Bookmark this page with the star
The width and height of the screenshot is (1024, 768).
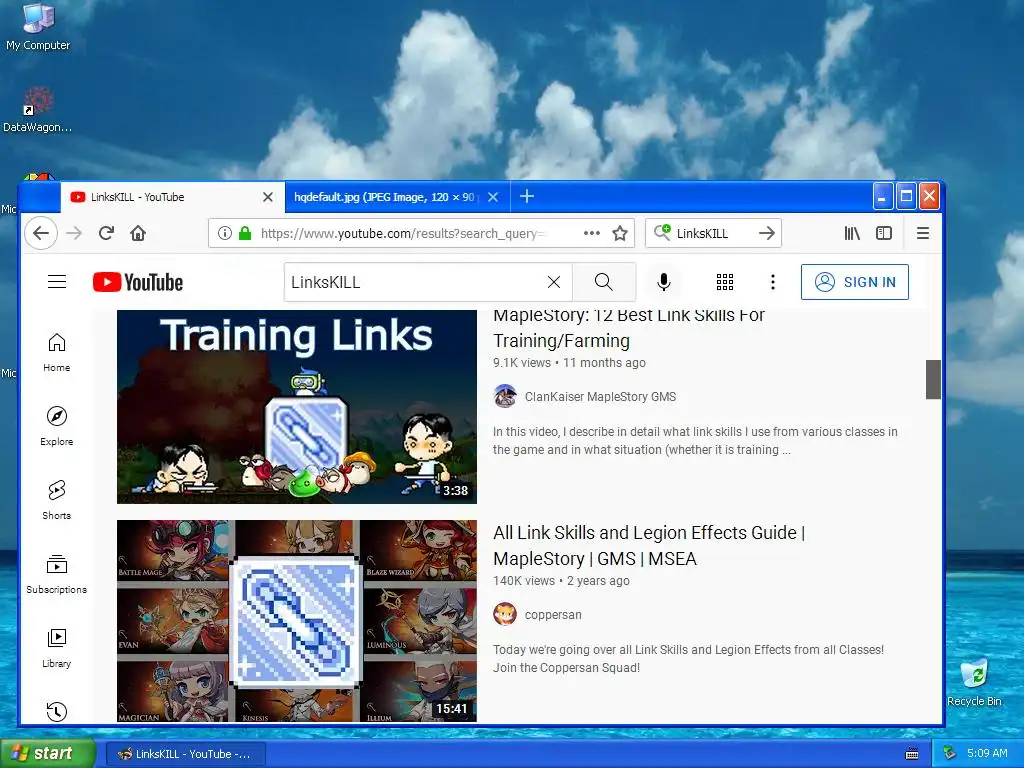(620, 233)
